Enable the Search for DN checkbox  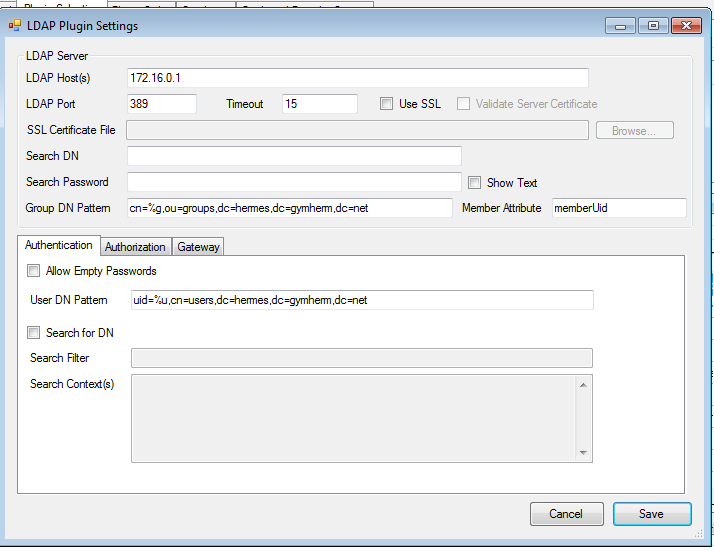pos(34,333)
